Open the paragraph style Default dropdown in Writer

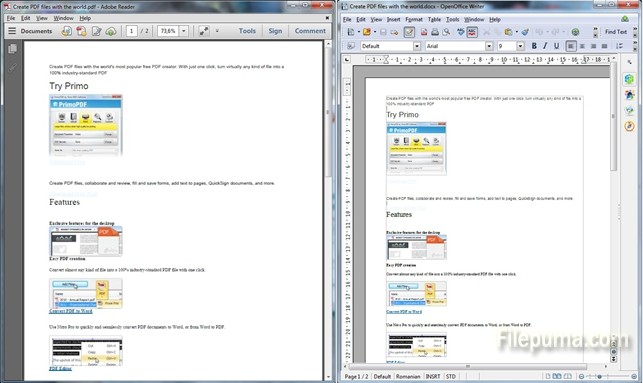click(417, 46)
